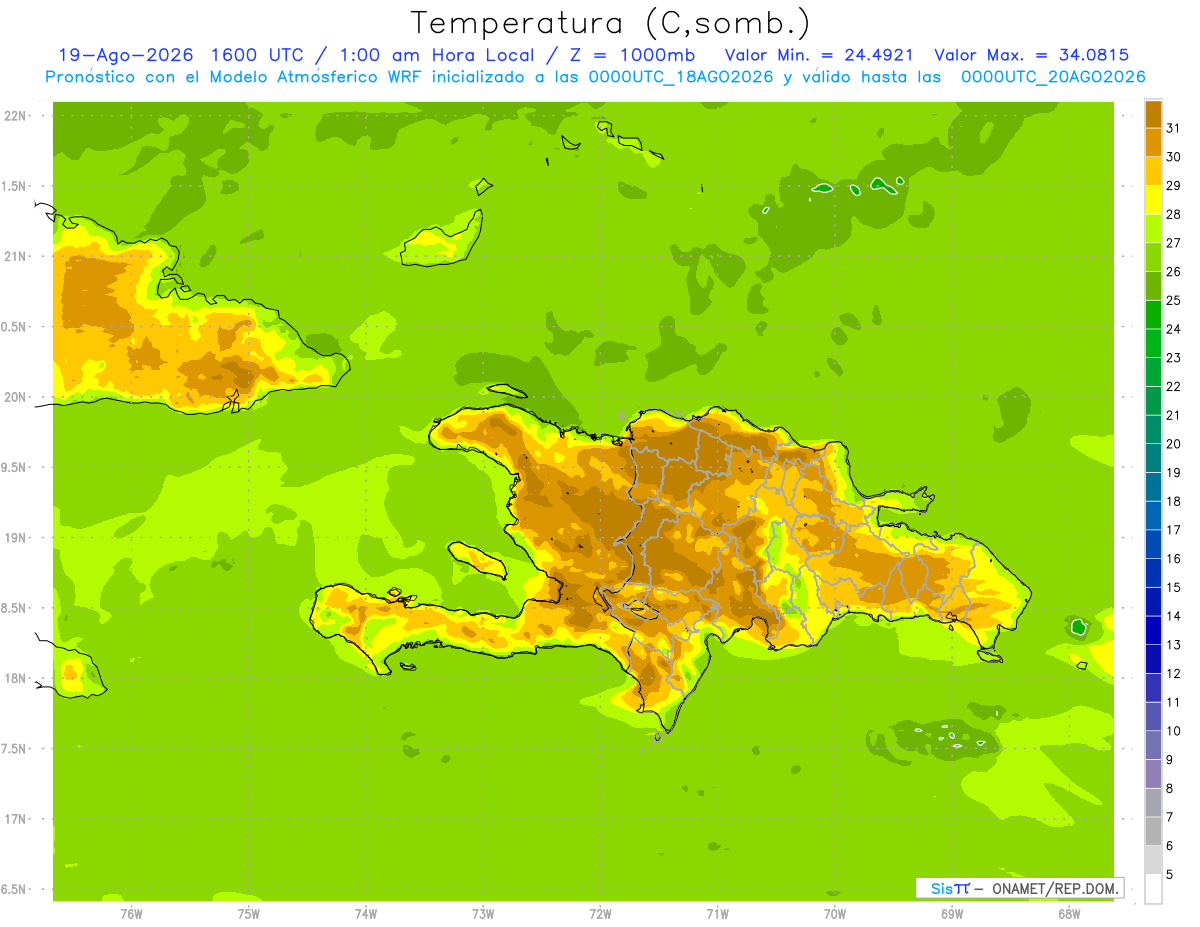Click the "0000UTC_18AGO2026" initialization time
The height and width of the screenshot is (927, 1200).
coord(682,77)
